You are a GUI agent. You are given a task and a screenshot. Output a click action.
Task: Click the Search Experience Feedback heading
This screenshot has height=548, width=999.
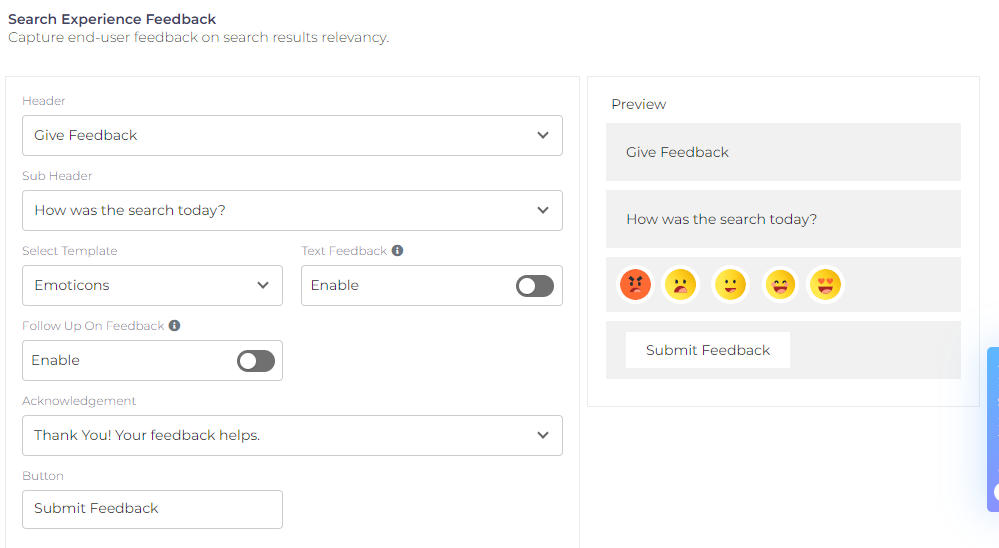coord(112,19)
